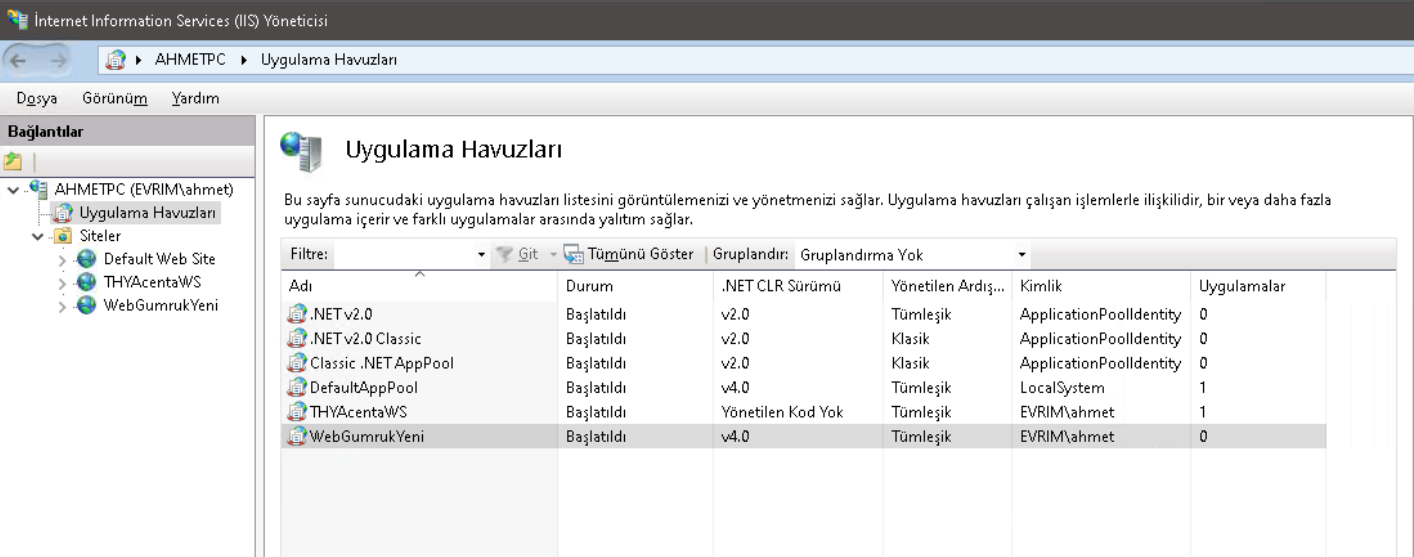The width and height of the screenshot is (1414, 557).
Task: Click AHMETPC in the address breadcrumb
Action: point(190,60)
